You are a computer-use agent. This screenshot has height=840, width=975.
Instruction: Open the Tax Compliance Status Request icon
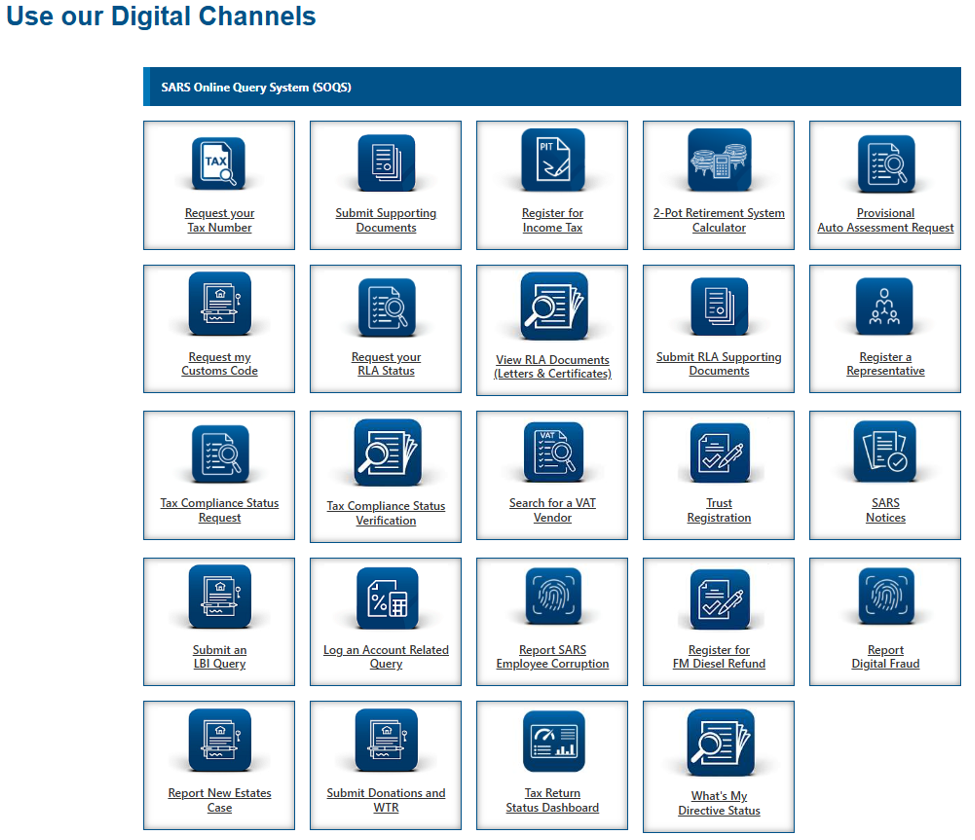220,454
